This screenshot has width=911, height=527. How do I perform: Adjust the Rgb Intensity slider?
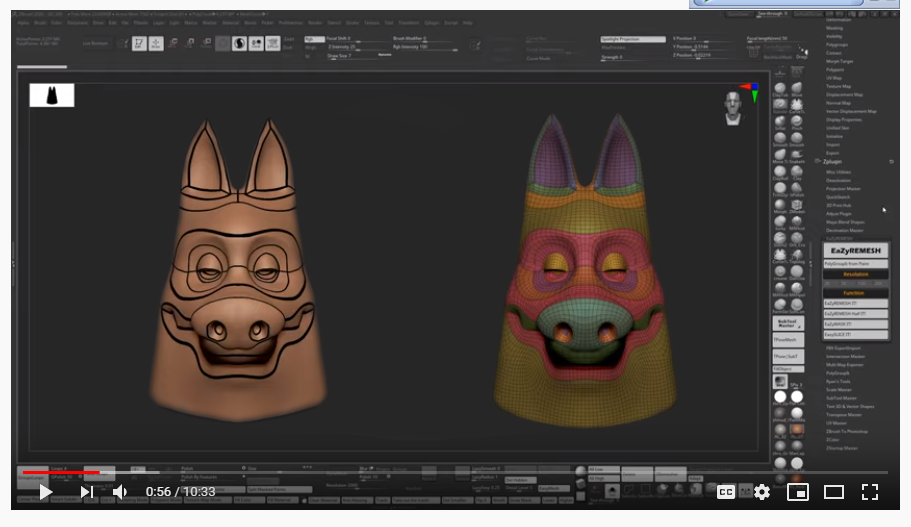coord(425,47)
